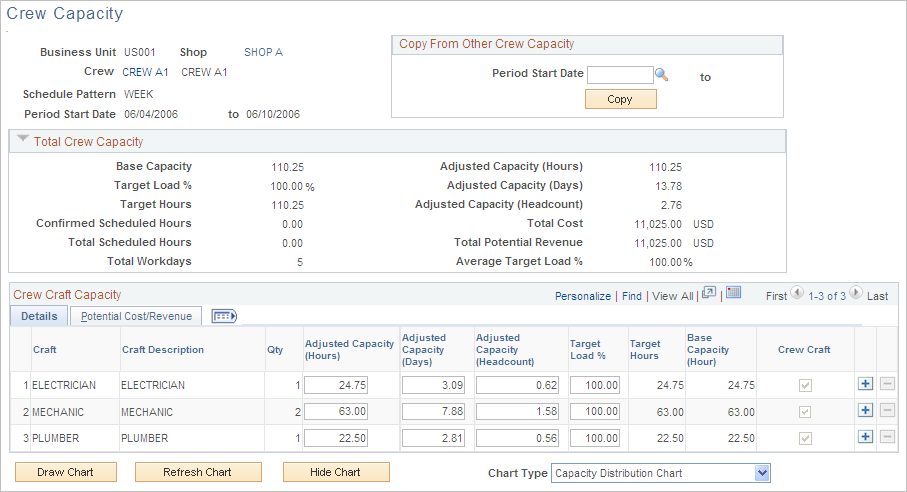The width and height of the screenshot is (907, 492).
Task: Edit PLUMBER Adjusted Capacity Headcount field
Action: (x=518, y=438)
